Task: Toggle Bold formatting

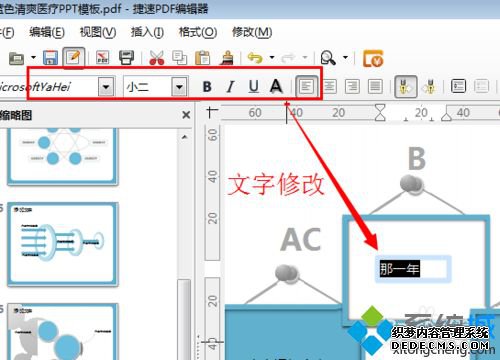Action: pos(207,87)
